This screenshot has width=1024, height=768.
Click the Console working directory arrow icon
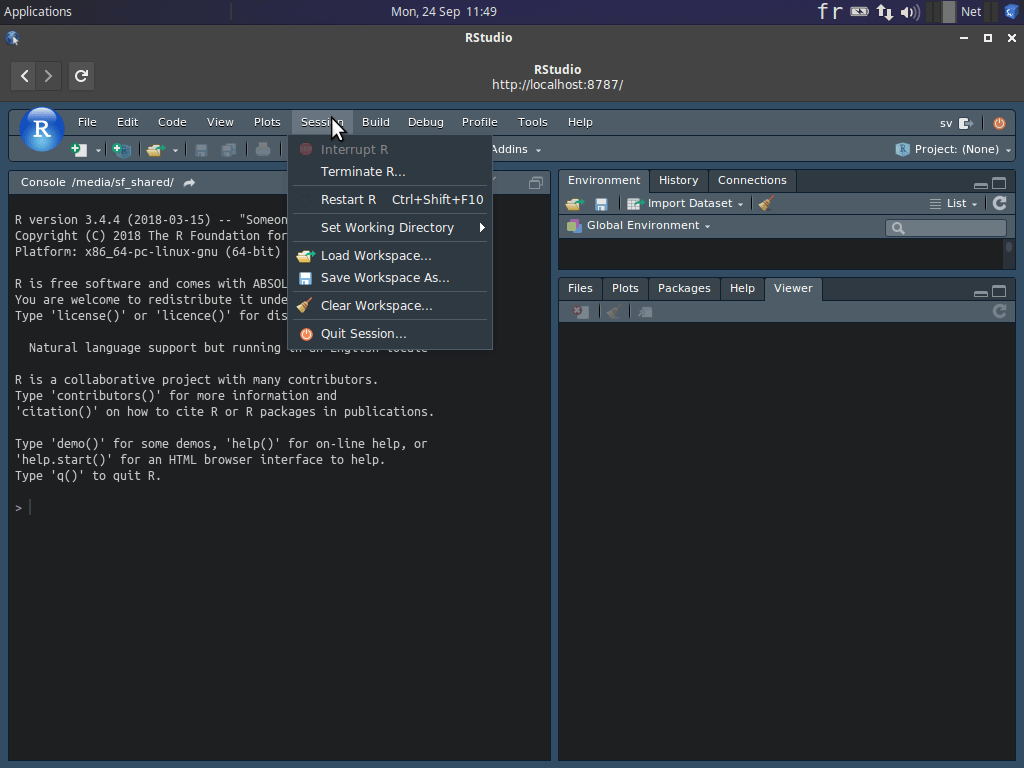[189, 183]
